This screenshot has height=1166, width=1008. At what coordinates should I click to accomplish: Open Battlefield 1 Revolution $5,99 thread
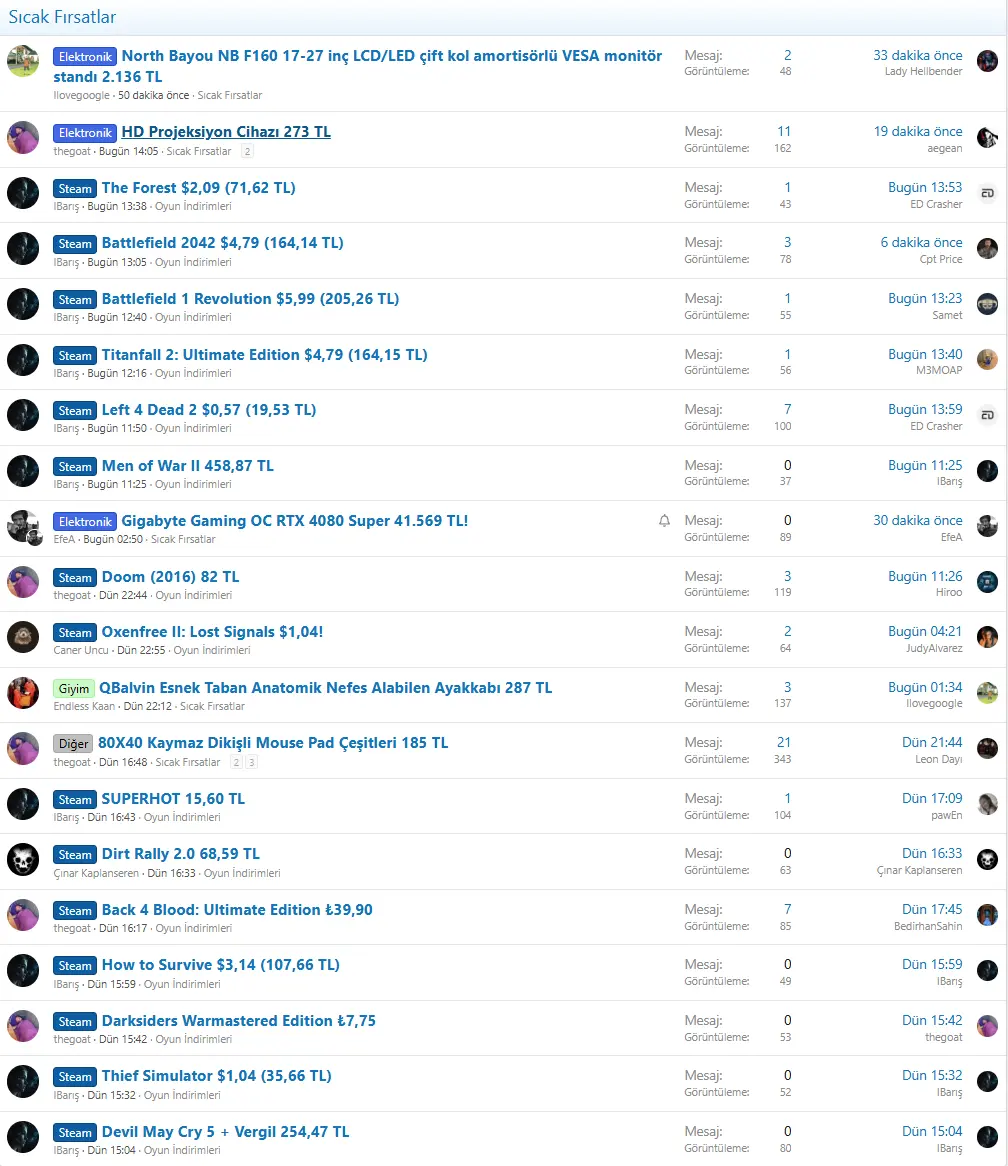(x=251, y=298)
